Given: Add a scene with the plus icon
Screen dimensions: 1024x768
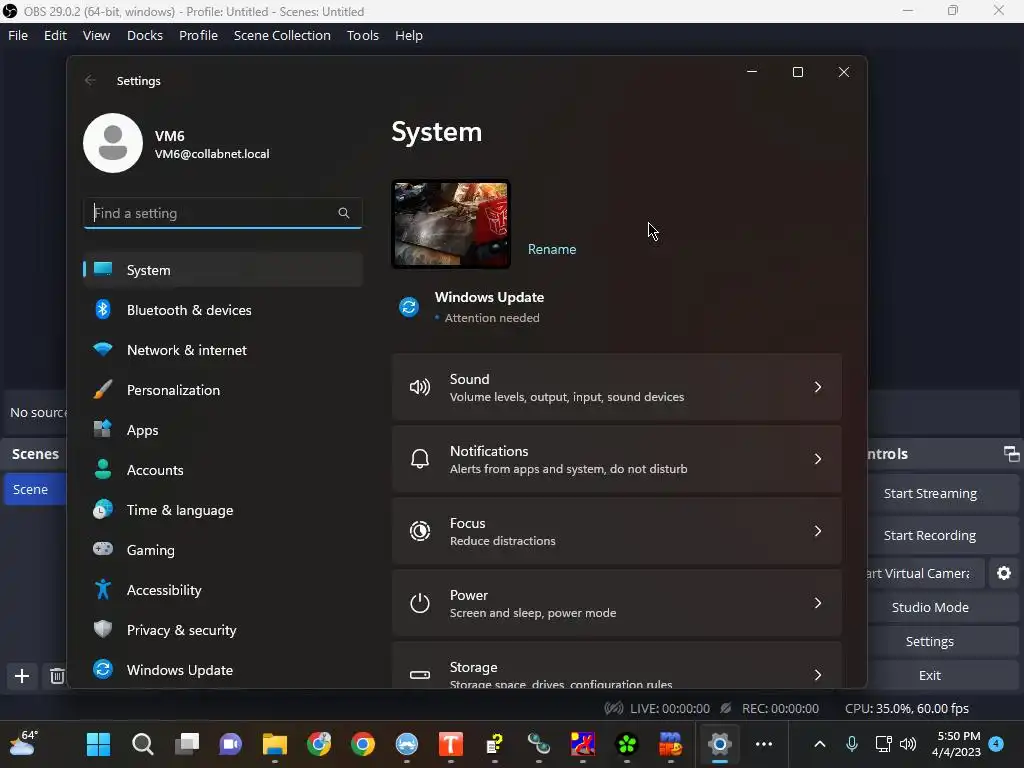Looking at the screenshot, I should pos(22,676).
